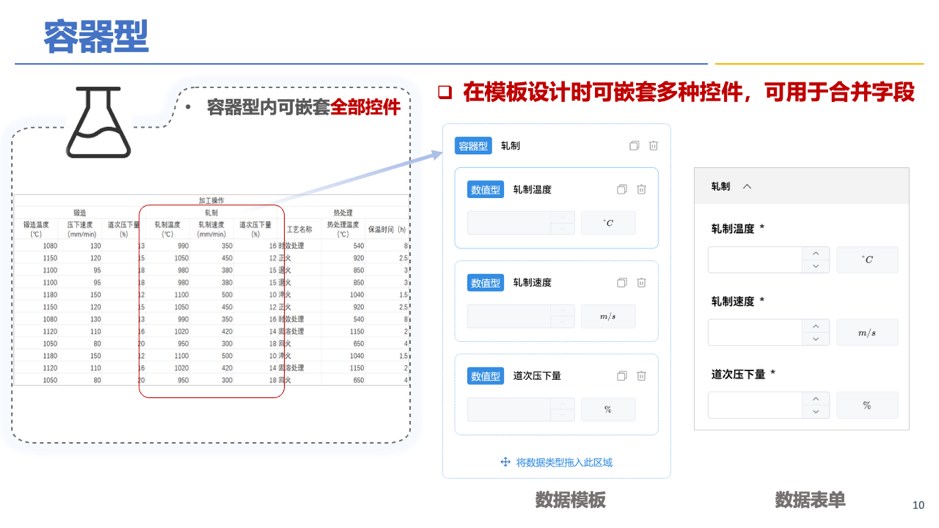Remove the 轧制速度 field via trash icon
Viewport: 939px width, 528px height.
click(641, 283)
